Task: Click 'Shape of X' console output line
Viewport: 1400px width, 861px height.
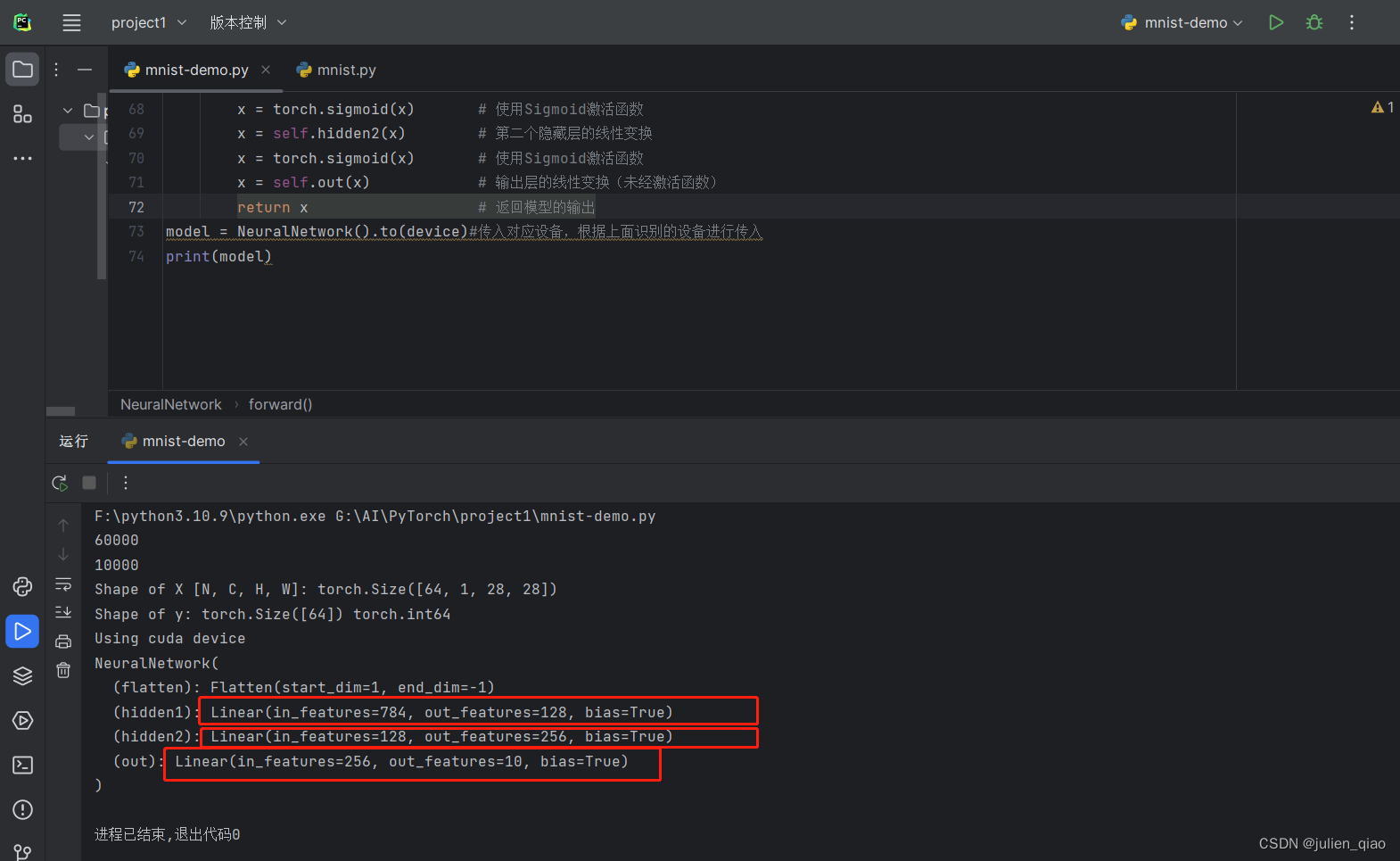Action: 325,590
